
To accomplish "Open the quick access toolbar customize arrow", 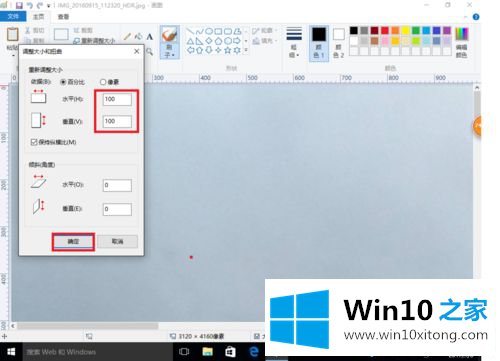I will pos(49,6).
